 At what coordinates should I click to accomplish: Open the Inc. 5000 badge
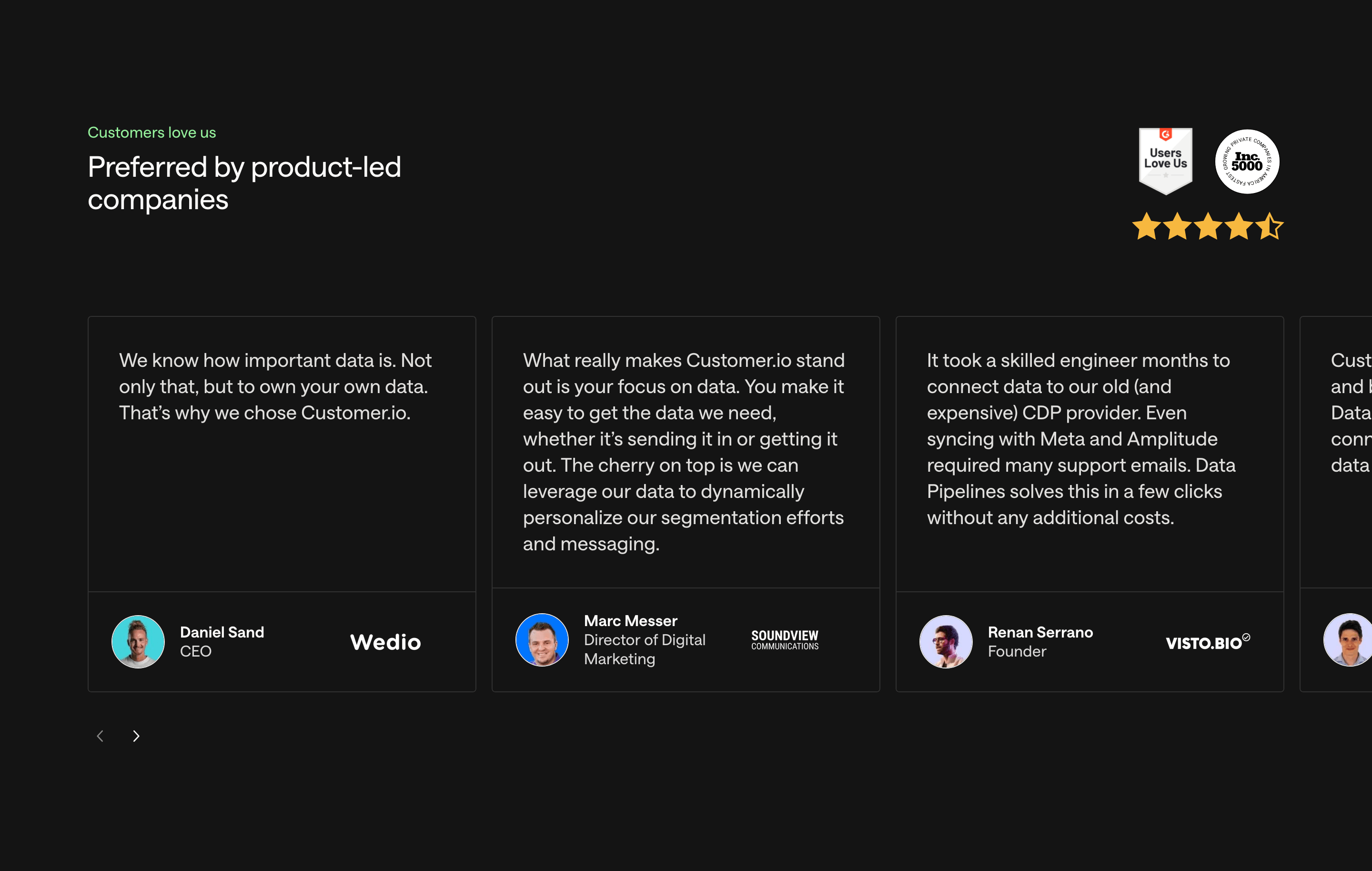[x=1247, y=162]
